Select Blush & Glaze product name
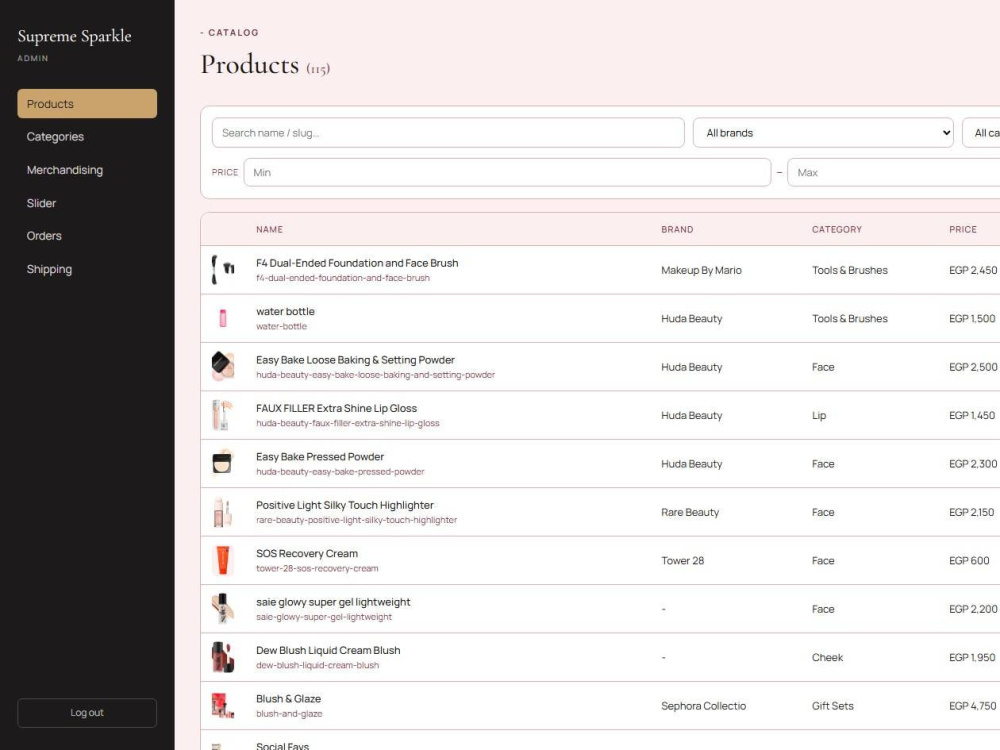Viewport: 1000px width, 750px height. [x=288, y=699]
